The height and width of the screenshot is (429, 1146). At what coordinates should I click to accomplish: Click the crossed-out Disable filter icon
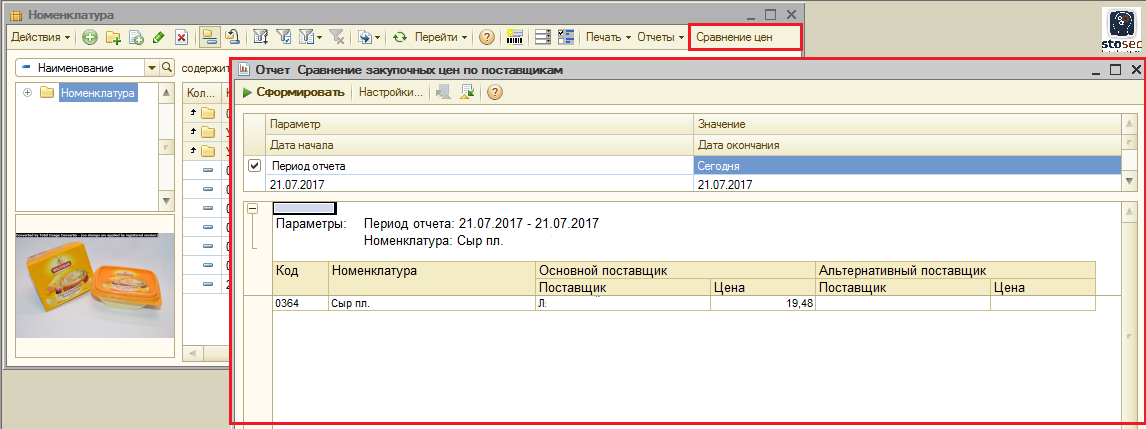coord(337,37)
